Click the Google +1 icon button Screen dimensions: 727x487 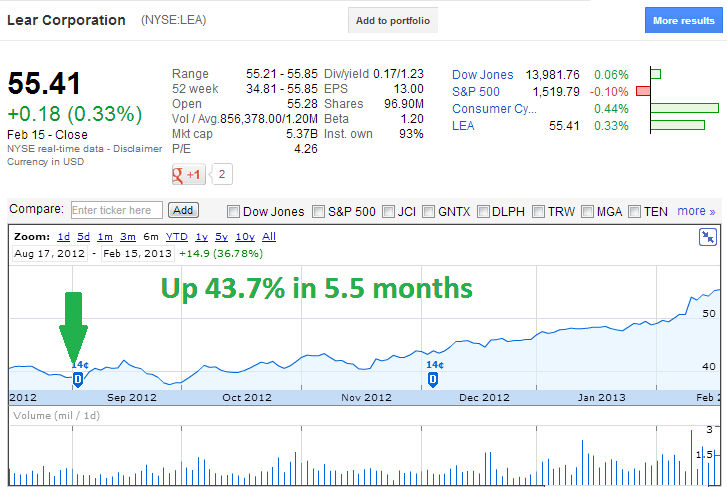[188, 174]
